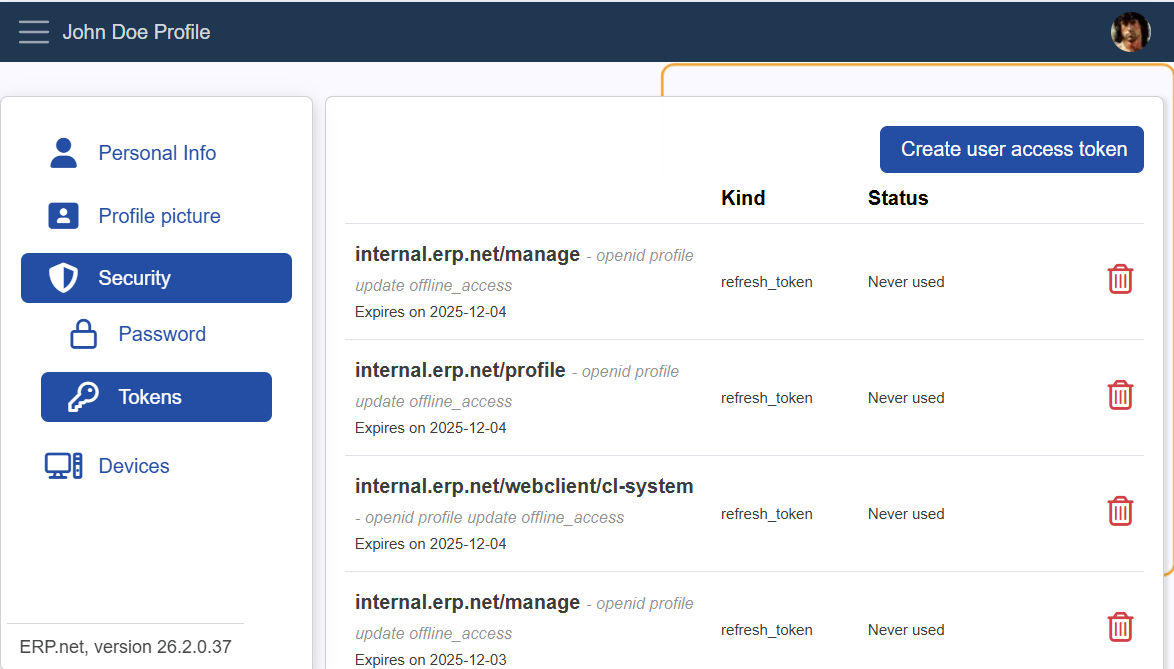
Task: Open the Security settings section
Action: (155, 277)
